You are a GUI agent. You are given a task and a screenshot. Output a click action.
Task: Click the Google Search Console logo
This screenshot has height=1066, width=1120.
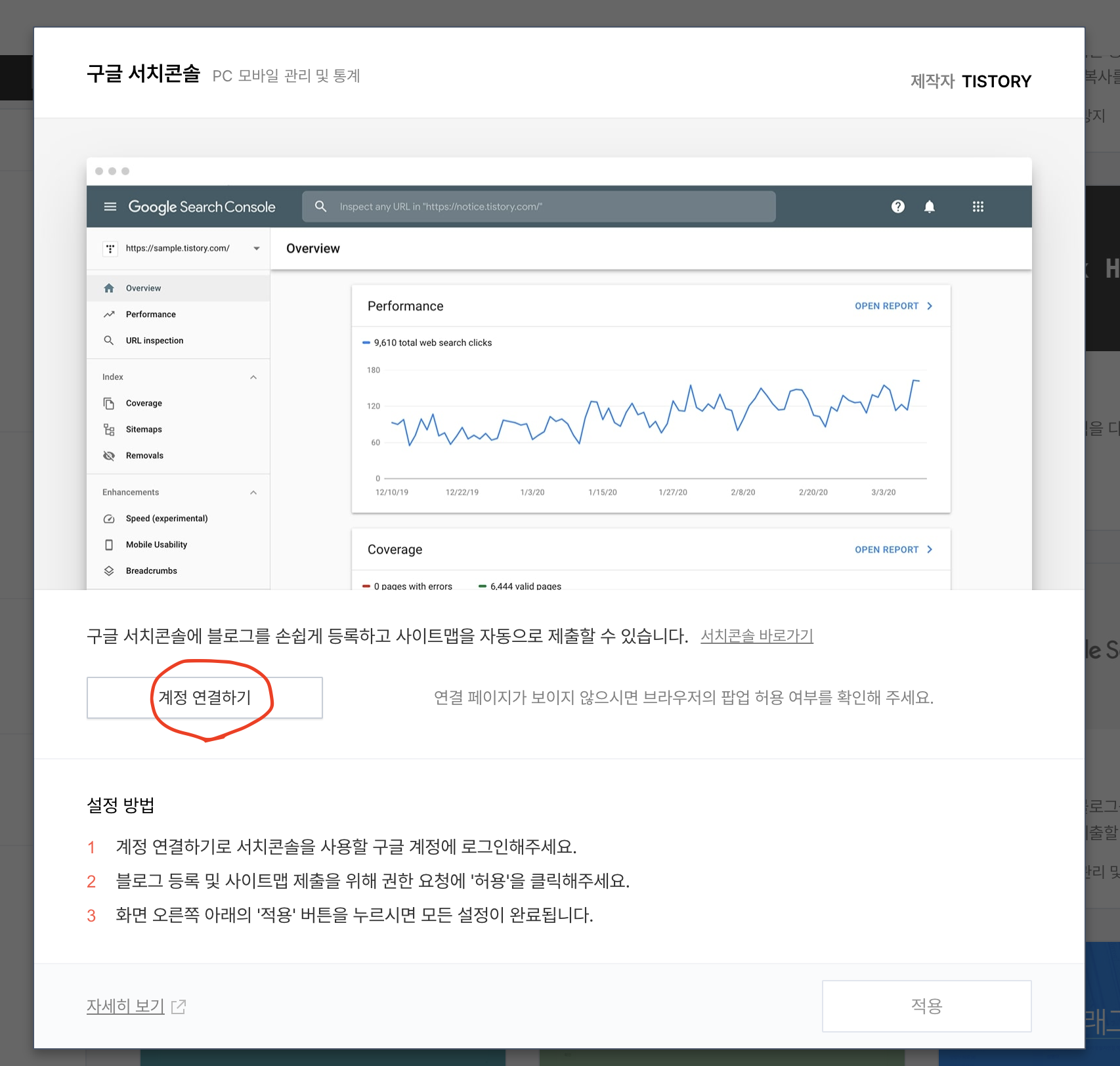coord(202,207)
